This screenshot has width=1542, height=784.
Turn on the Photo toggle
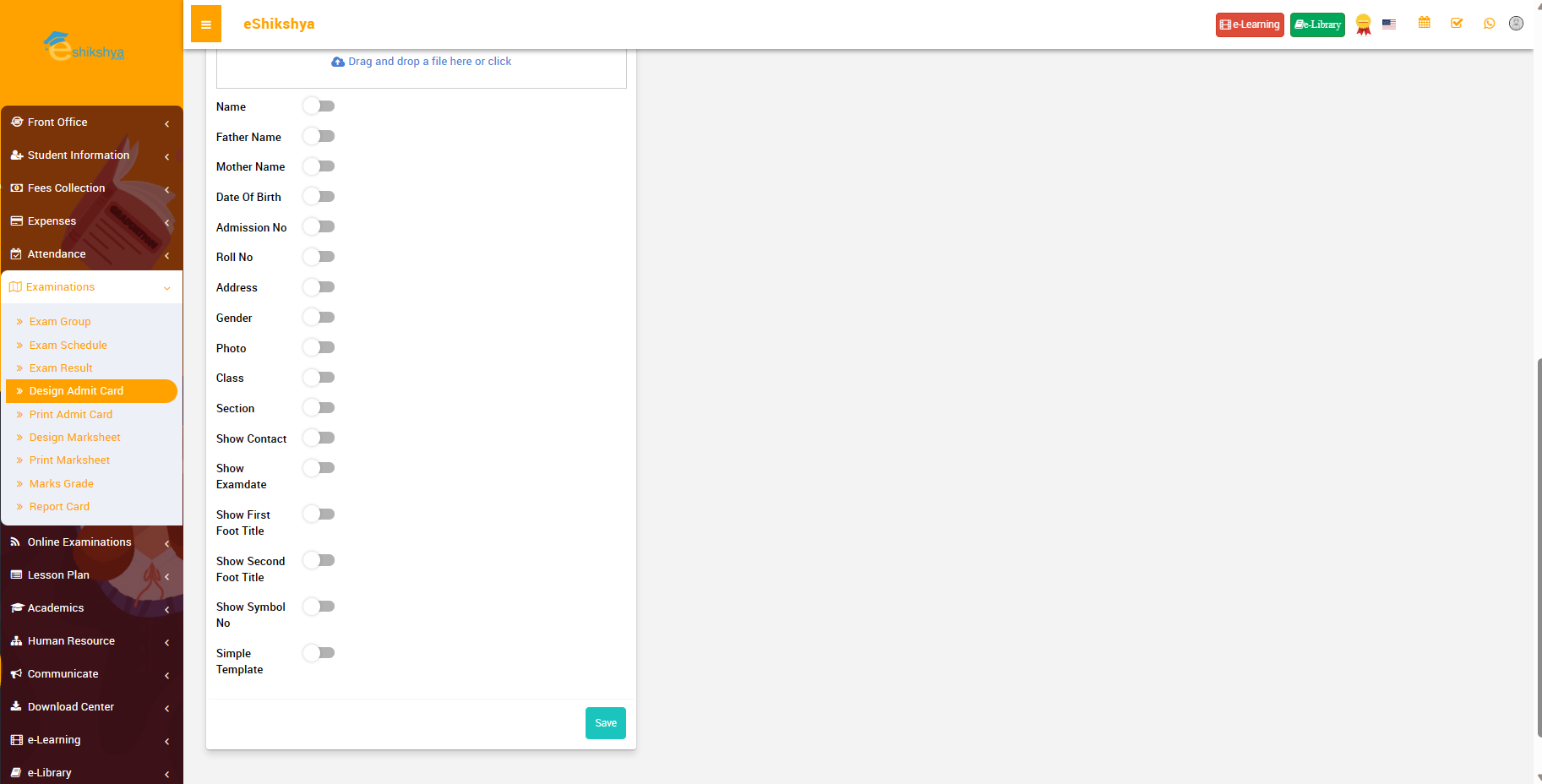pyautogui.click(x=319, y=348)
